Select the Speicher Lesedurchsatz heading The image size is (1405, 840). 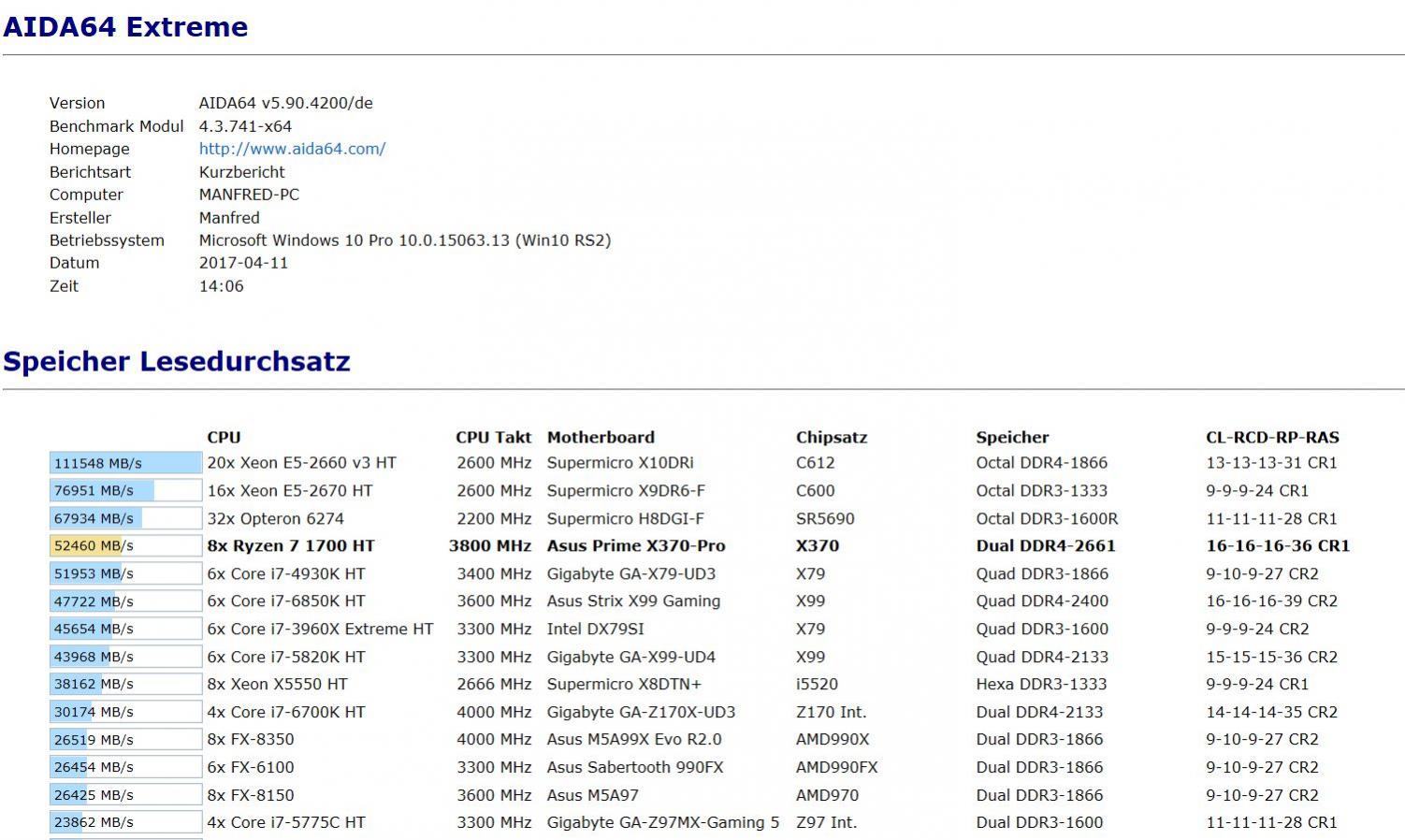pyautogui.click(x=177, y=362)
